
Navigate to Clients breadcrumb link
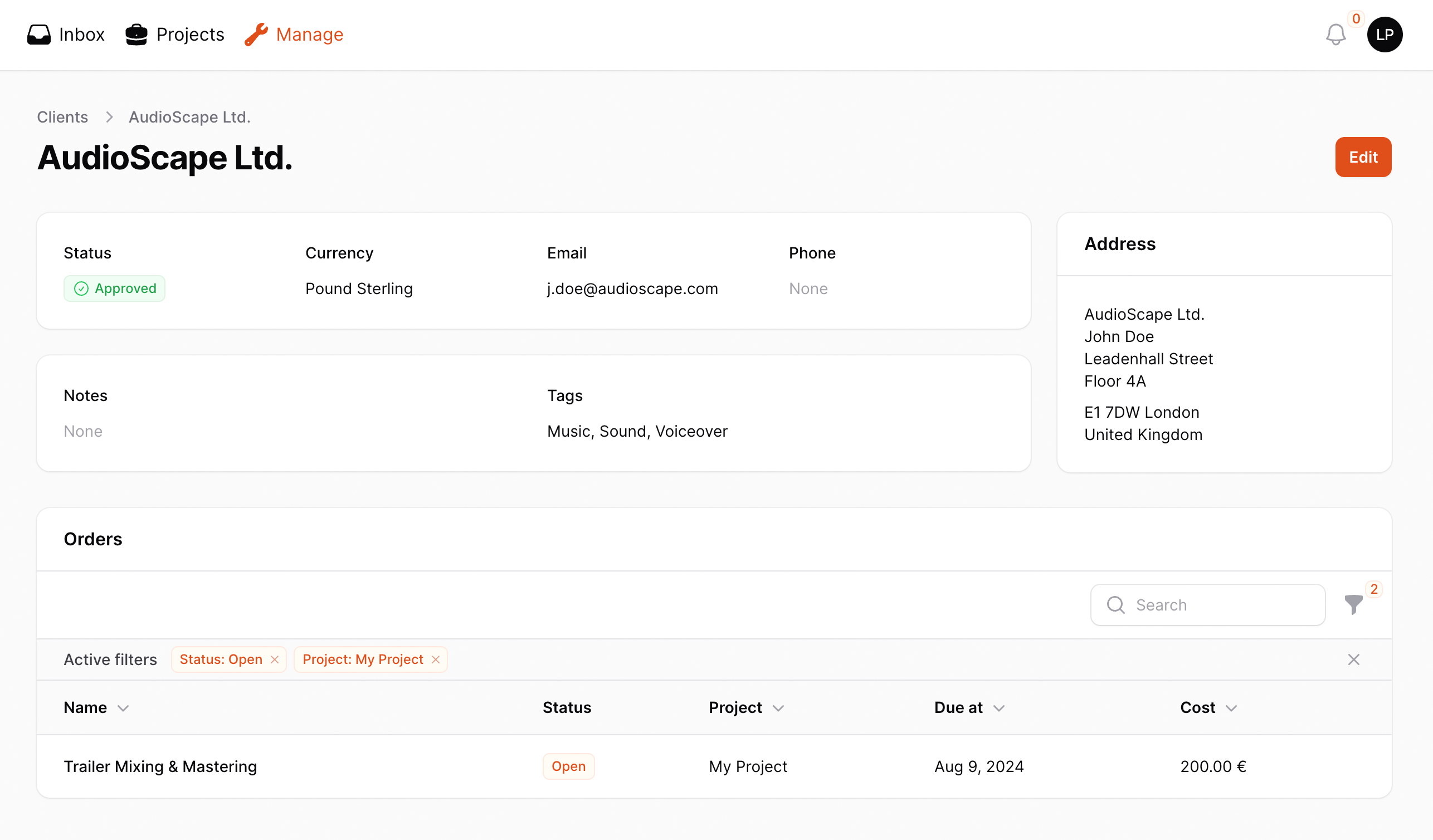[x=62, y=117]
